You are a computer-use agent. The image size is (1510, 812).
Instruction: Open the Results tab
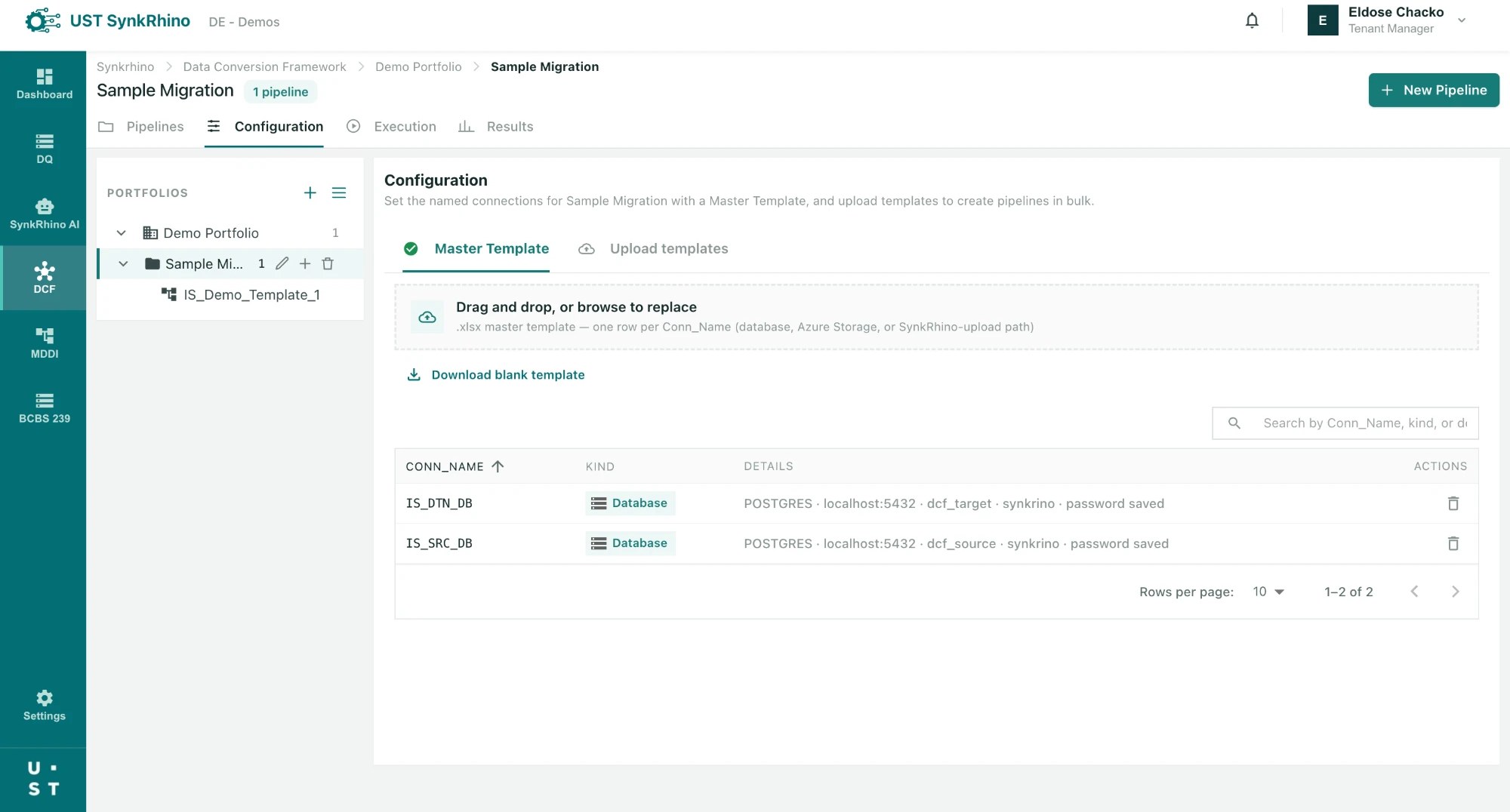click(x=495, y=127)
